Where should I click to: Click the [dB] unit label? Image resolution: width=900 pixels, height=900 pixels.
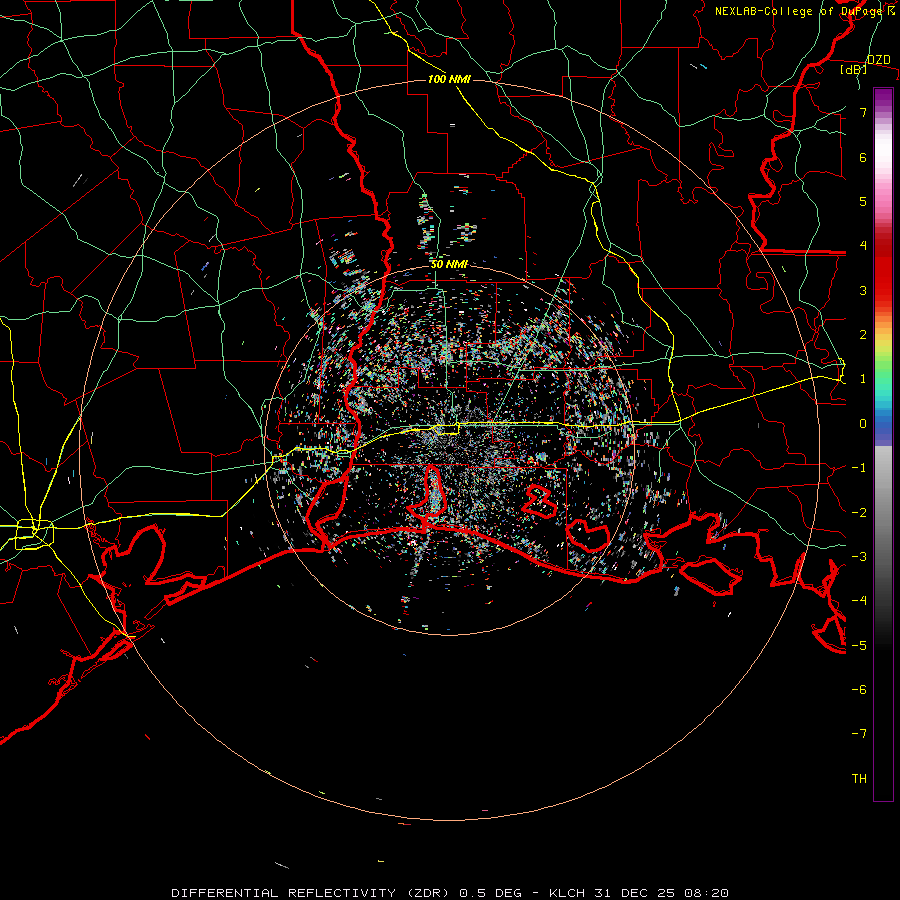click(854, 69)
